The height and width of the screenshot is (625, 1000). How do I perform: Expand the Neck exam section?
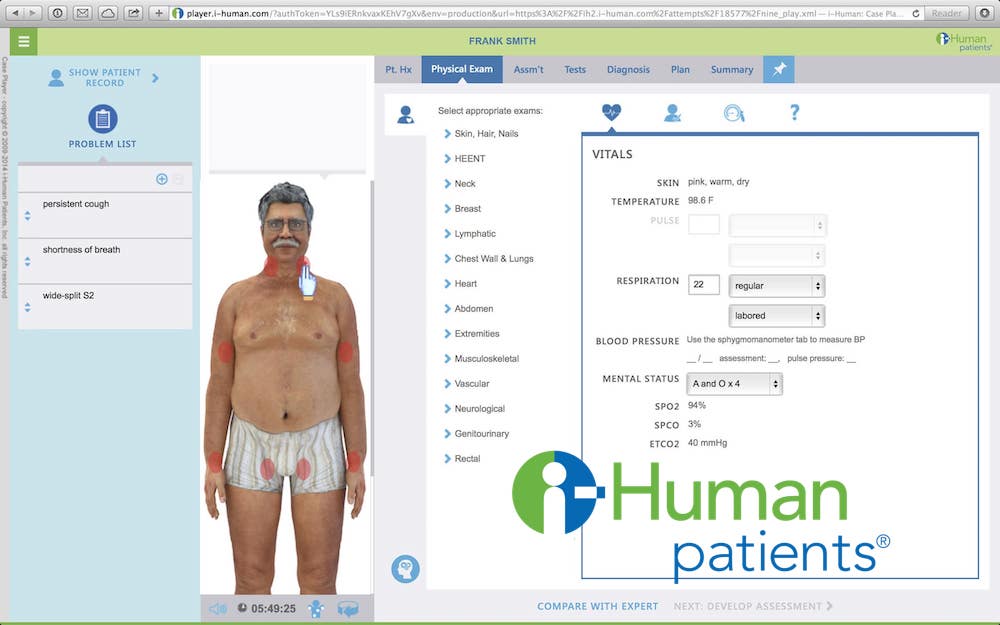(459, 183)
